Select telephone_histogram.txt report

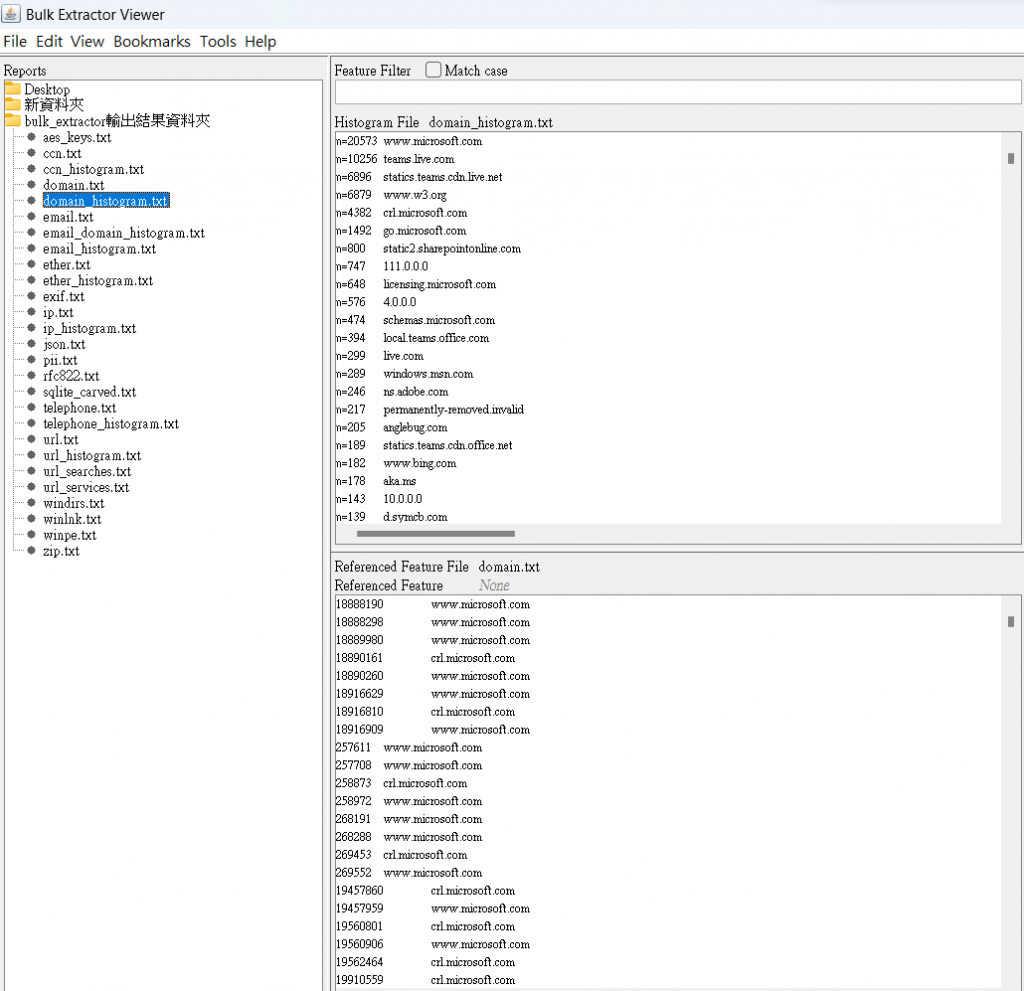[111, 424]
